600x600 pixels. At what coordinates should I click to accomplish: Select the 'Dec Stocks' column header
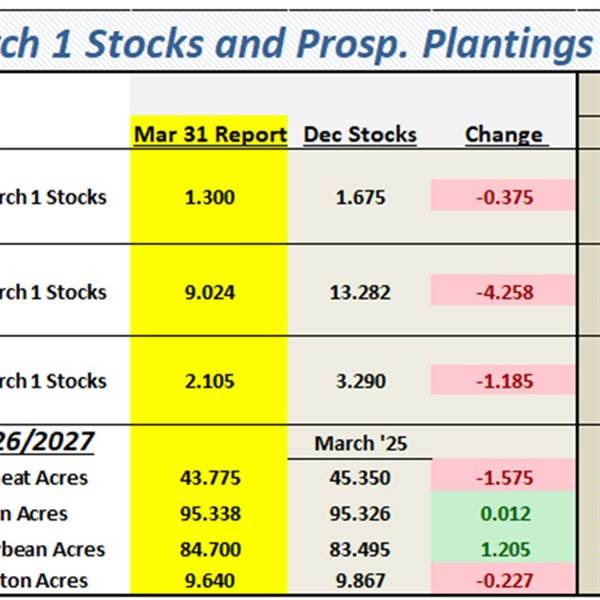(360, 134)
